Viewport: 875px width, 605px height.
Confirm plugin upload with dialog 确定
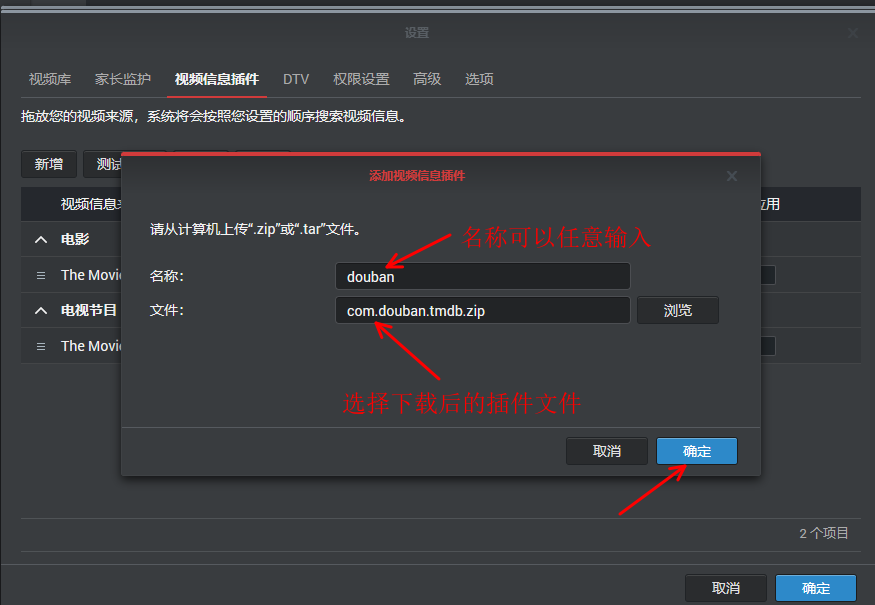(x=696, y=451)
